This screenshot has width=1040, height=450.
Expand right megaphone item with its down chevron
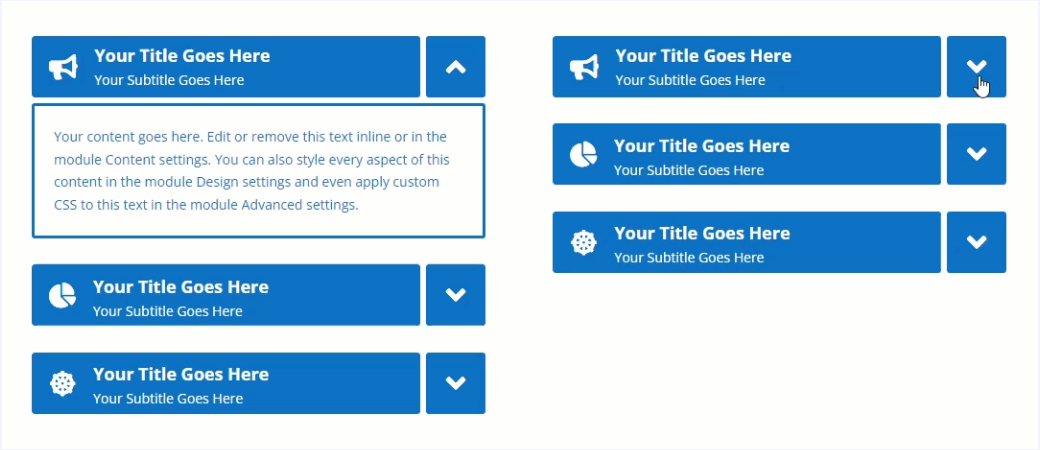tap(977, 67)
